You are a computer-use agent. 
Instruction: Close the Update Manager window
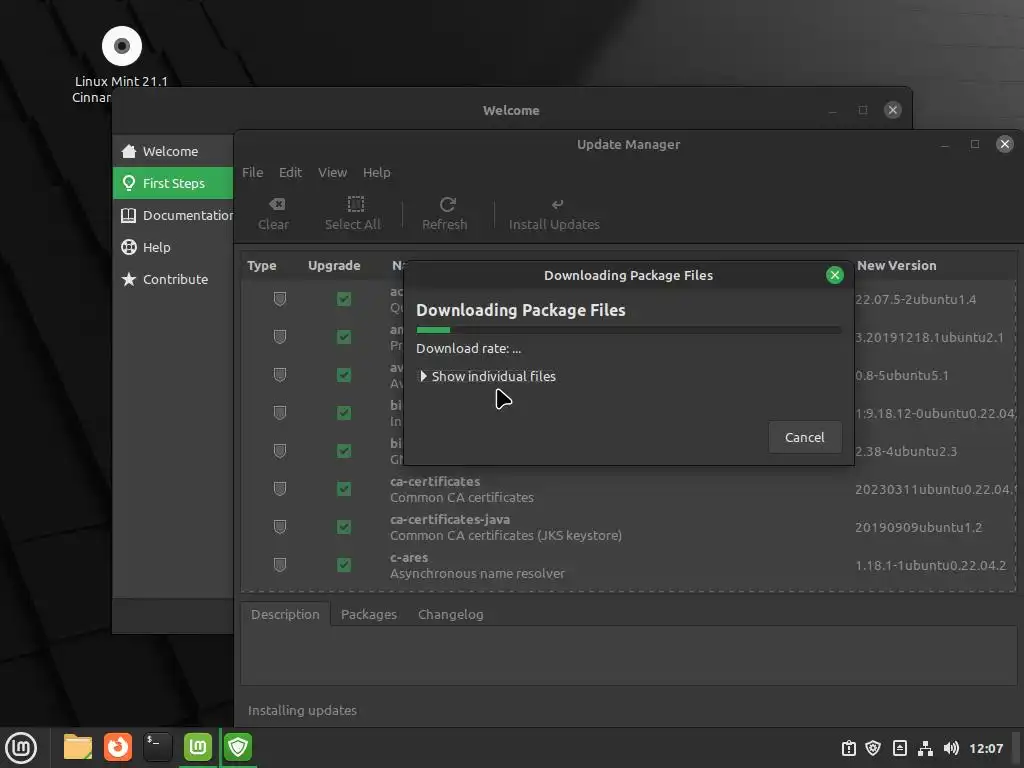click(1004, 144)
